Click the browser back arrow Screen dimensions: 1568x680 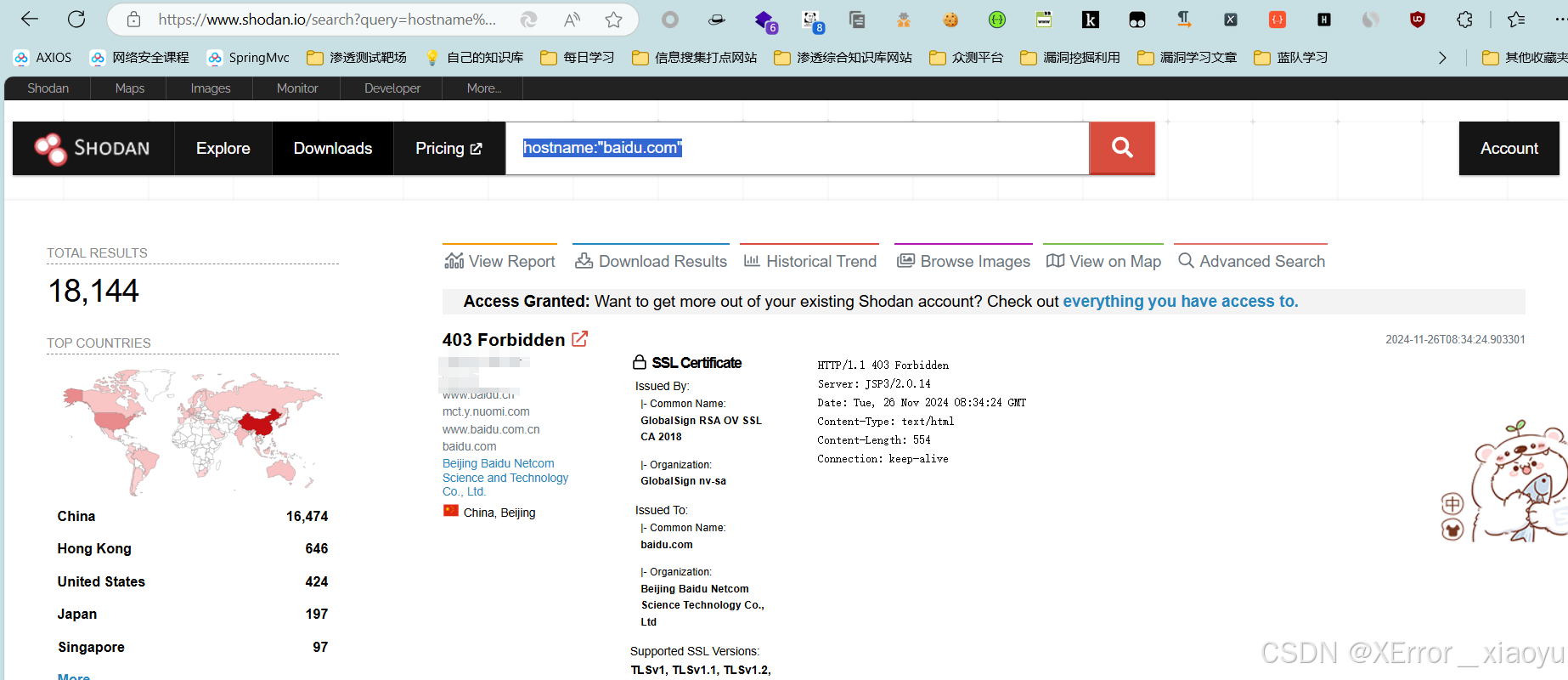(x=30, y=19)
